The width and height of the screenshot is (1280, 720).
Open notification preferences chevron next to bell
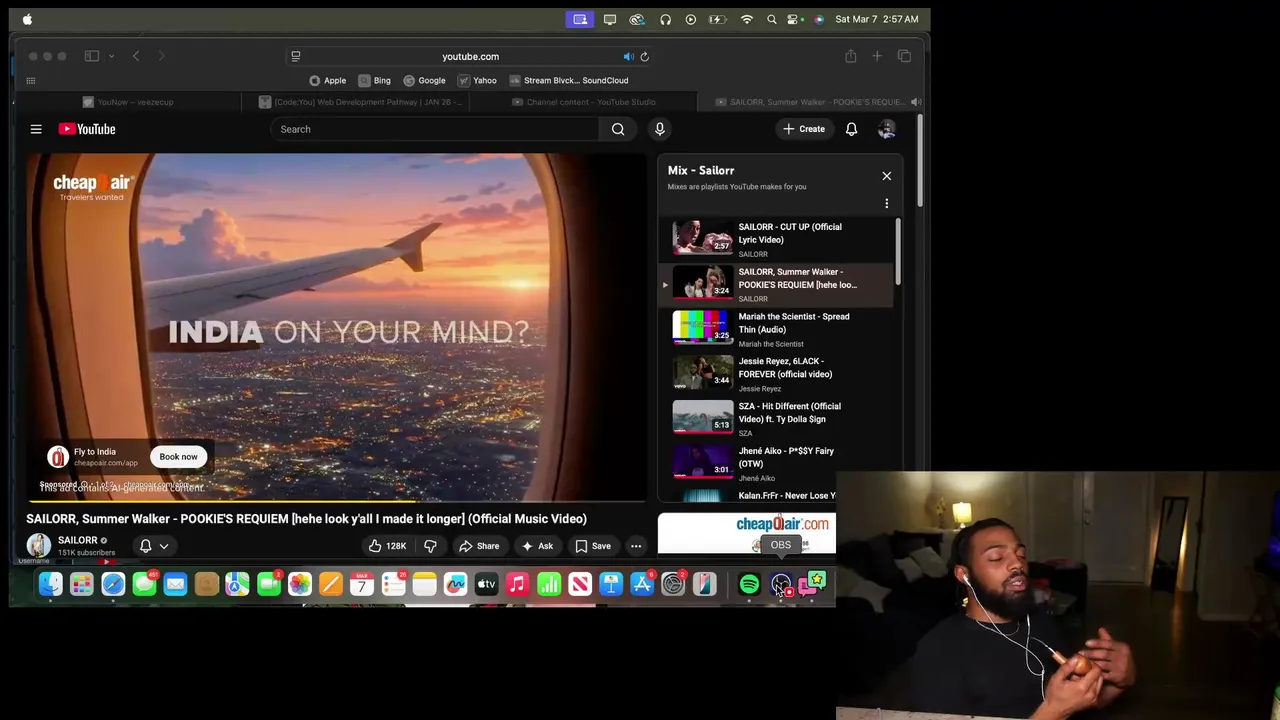click(x=164, y=546)
